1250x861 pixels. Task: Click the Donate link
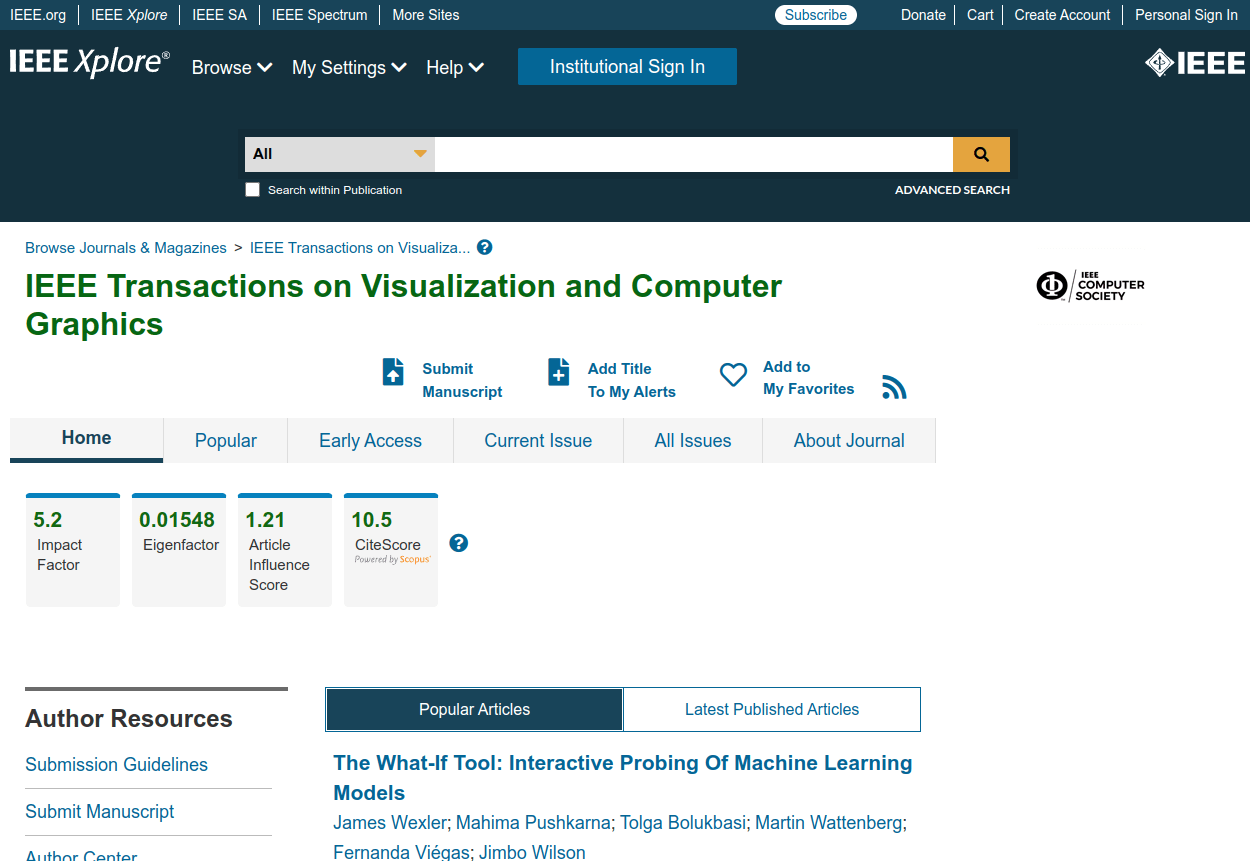click(923, 15)
